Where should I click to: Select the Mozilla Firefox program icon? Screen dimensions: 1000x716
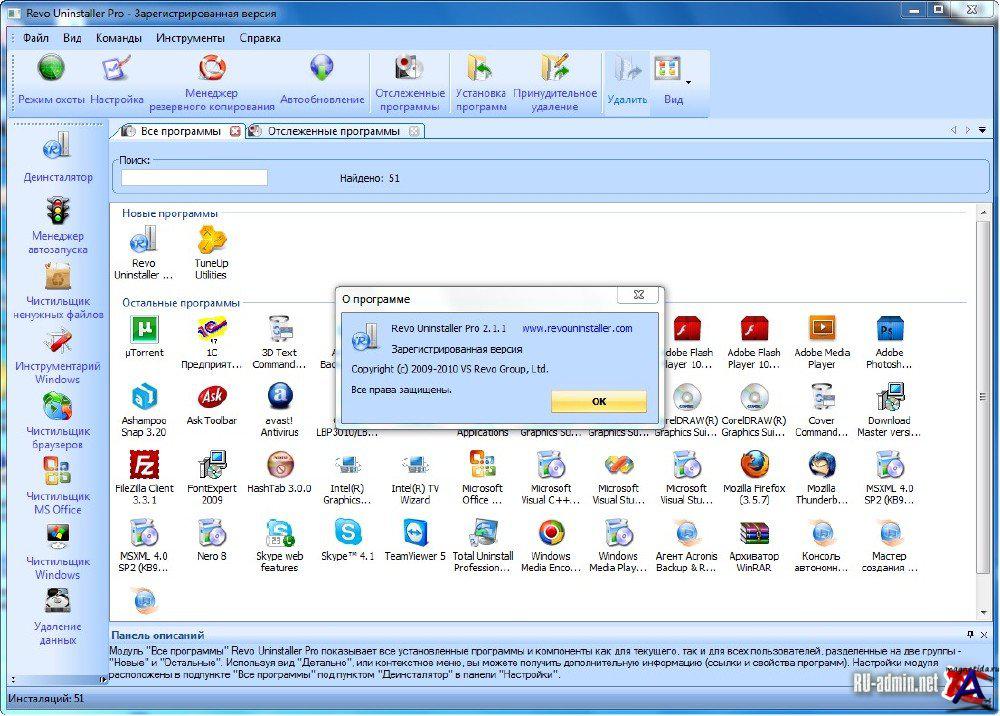click(755, 465)
